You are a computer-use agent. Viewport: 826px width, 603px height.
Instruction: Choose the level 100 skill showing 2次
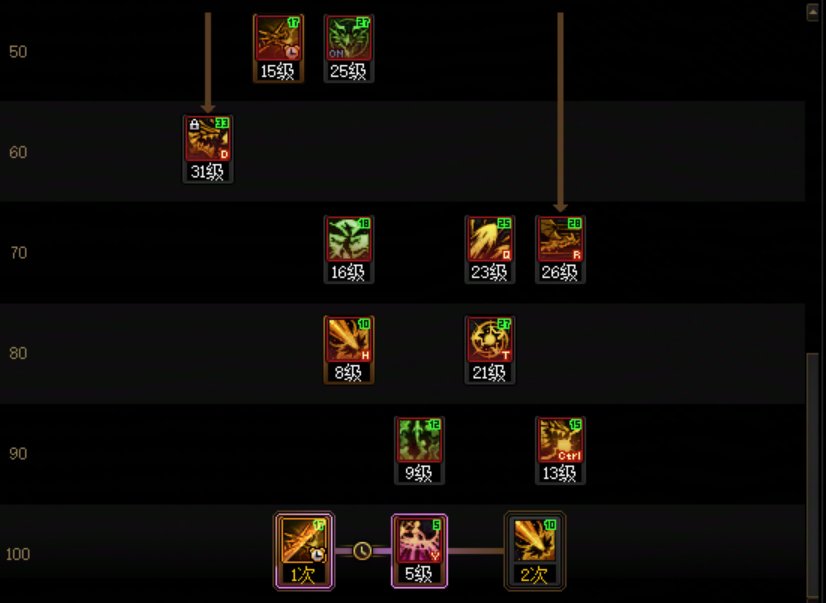point(535,551)
